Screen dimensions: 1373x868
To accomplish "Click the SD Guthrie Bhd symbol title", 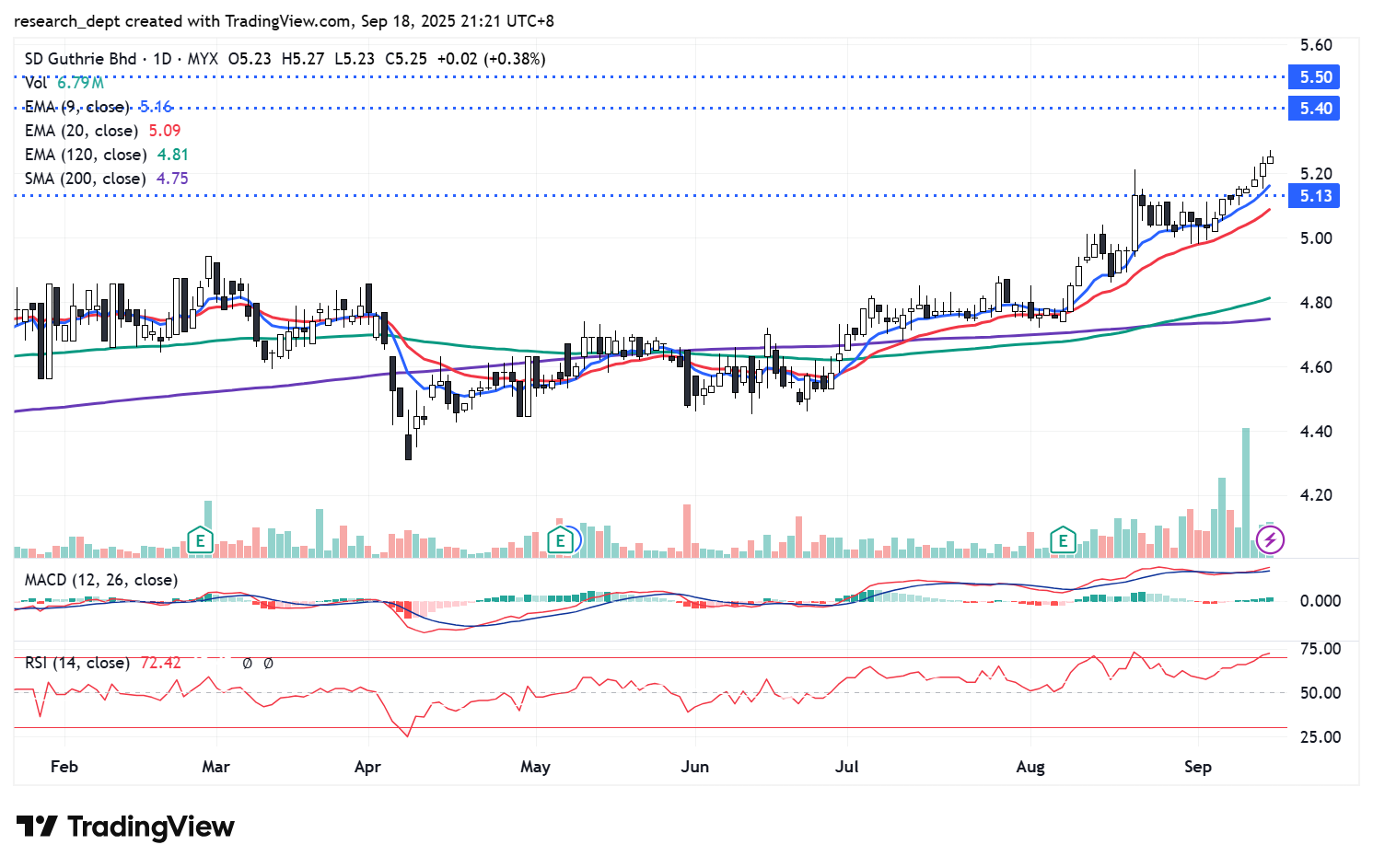I will click(80, 59).
